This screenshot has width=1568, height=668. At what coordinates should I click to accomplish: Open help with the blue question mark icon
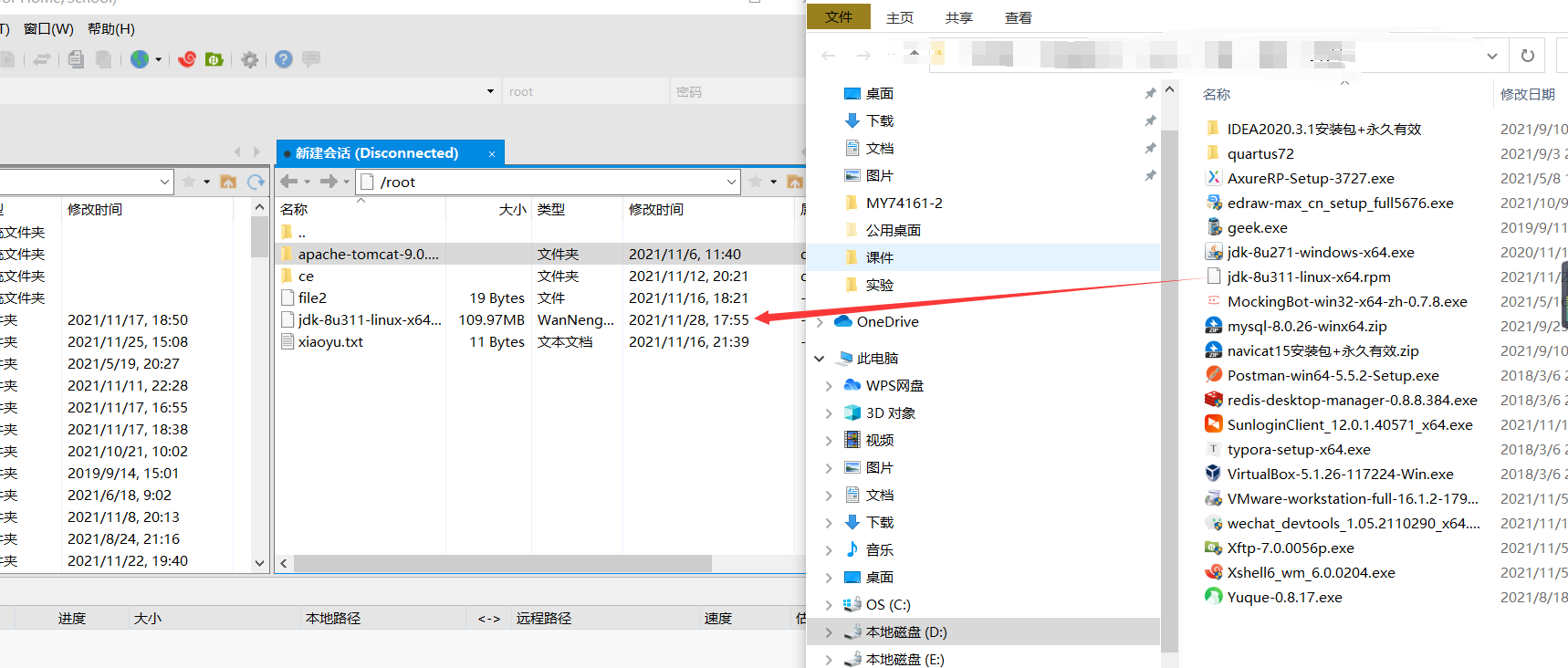(x=284, y=59)
